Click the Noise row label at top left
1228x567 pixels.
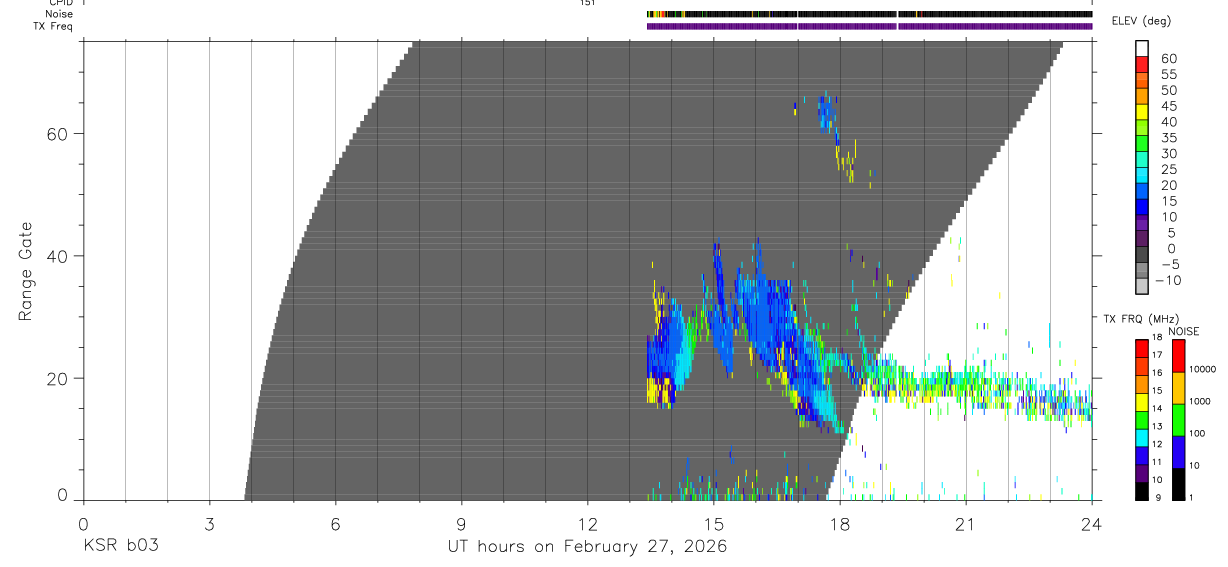60,14
